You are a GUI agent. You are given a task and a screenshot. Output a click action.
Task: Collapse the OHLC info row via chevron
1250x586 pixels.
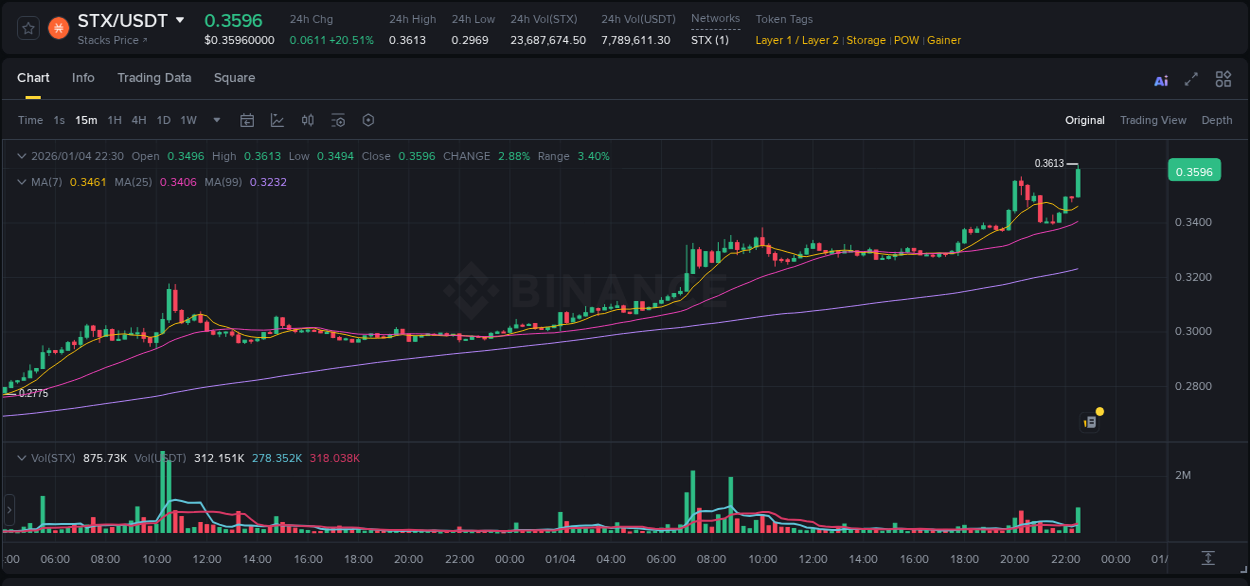click(21, 156)
